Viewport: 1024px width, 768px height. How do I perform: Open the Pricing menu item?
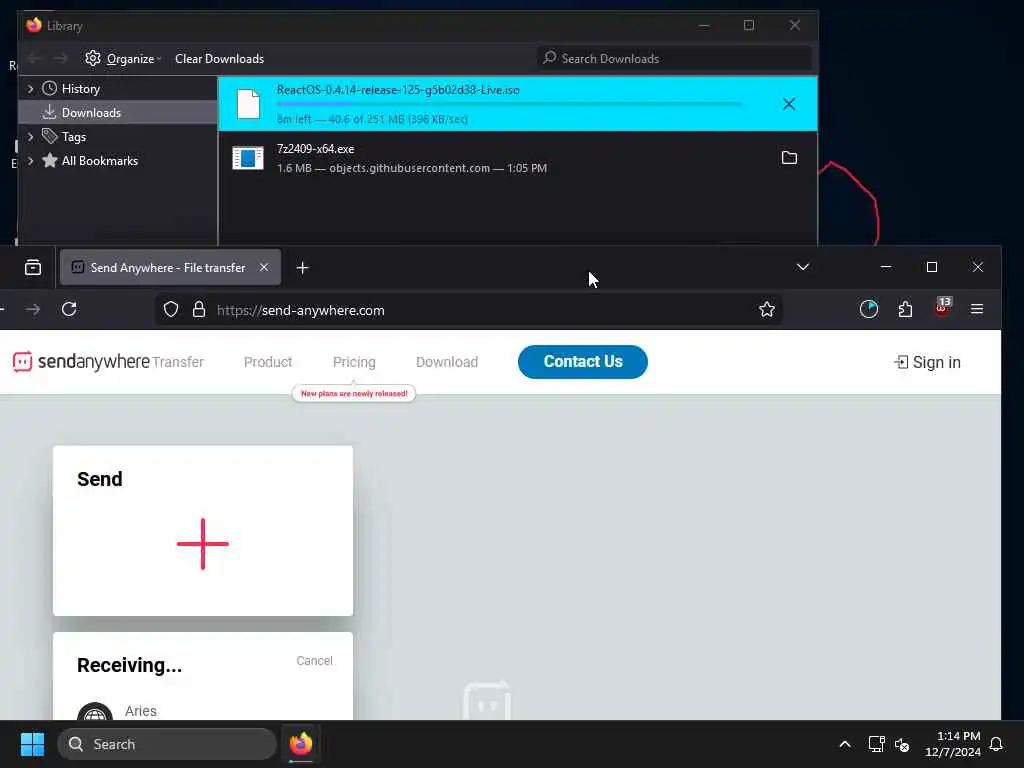[354, 362]
